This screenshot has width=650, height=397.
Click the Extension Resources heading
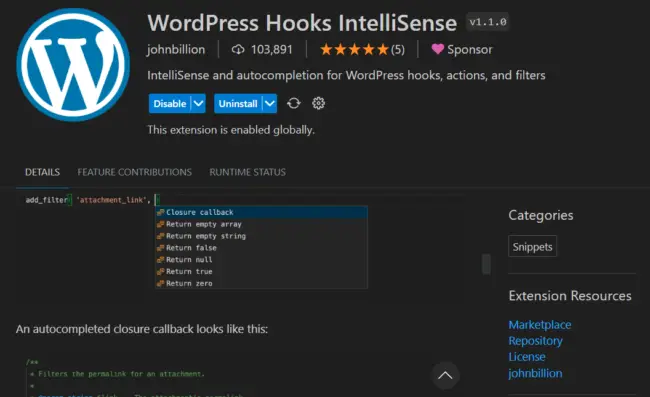coord(570,296)
